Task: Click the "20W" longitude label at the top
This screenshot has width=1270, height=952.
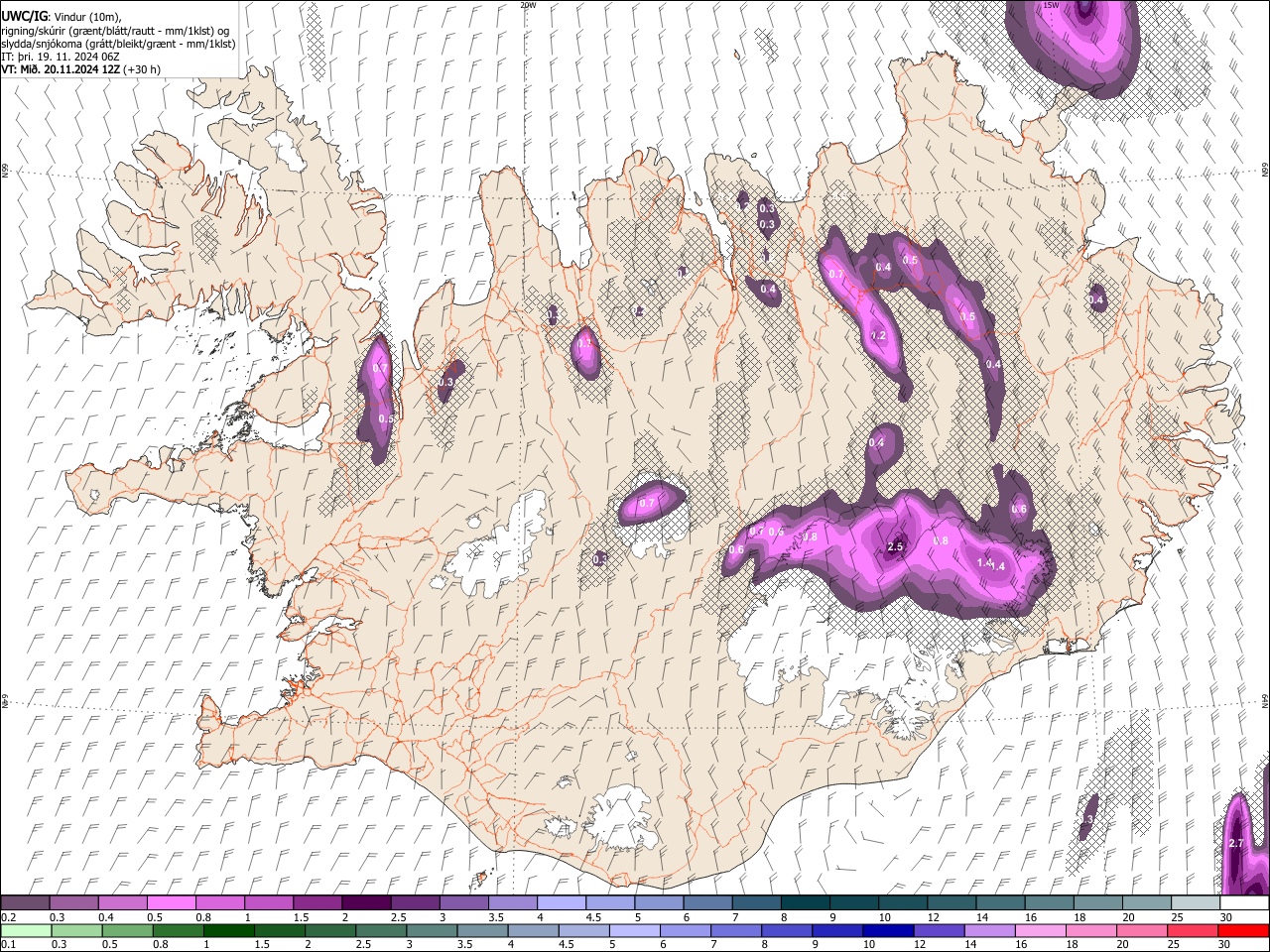Action: click(x=528, y=5)
